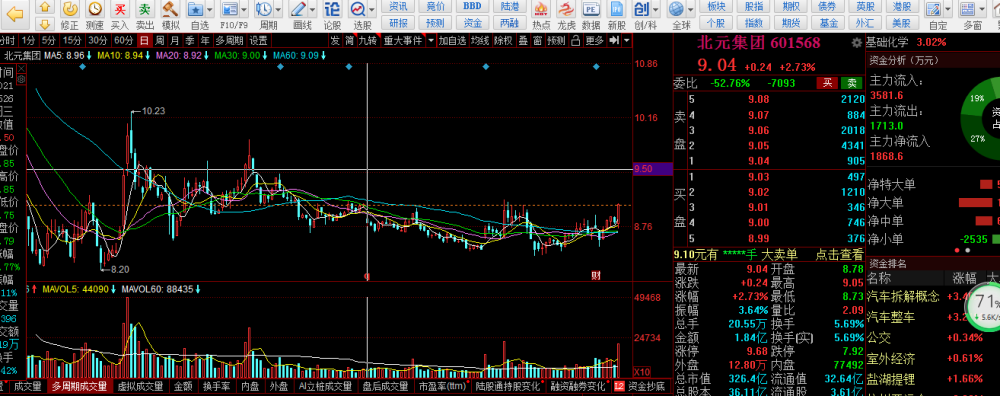1000x396 pixels.
Task: Click the yellow back arrow icon
Action: click(15, 14)
